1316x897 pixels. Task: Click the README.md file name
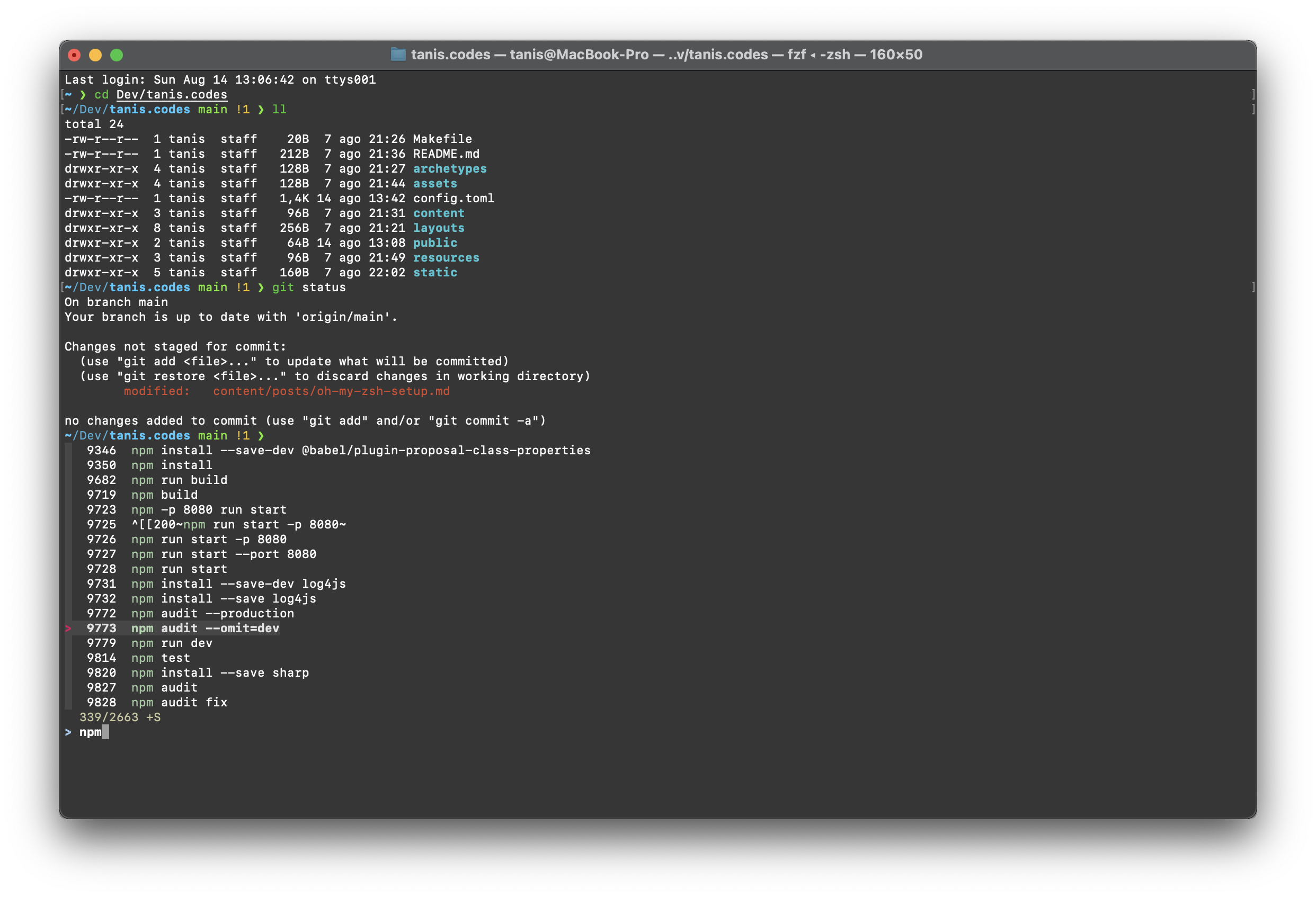tap(446, 154)
